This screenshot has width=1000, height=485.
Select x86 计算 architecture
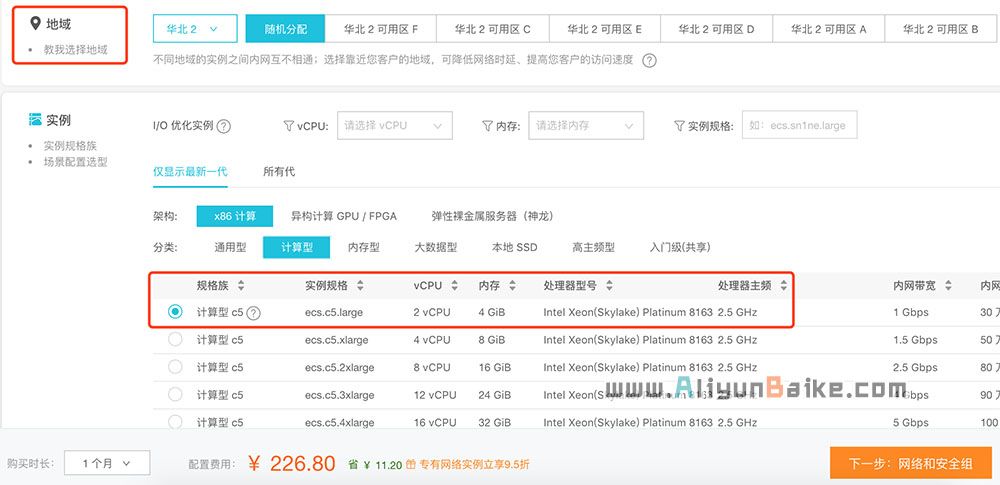(x=235, y=216)
